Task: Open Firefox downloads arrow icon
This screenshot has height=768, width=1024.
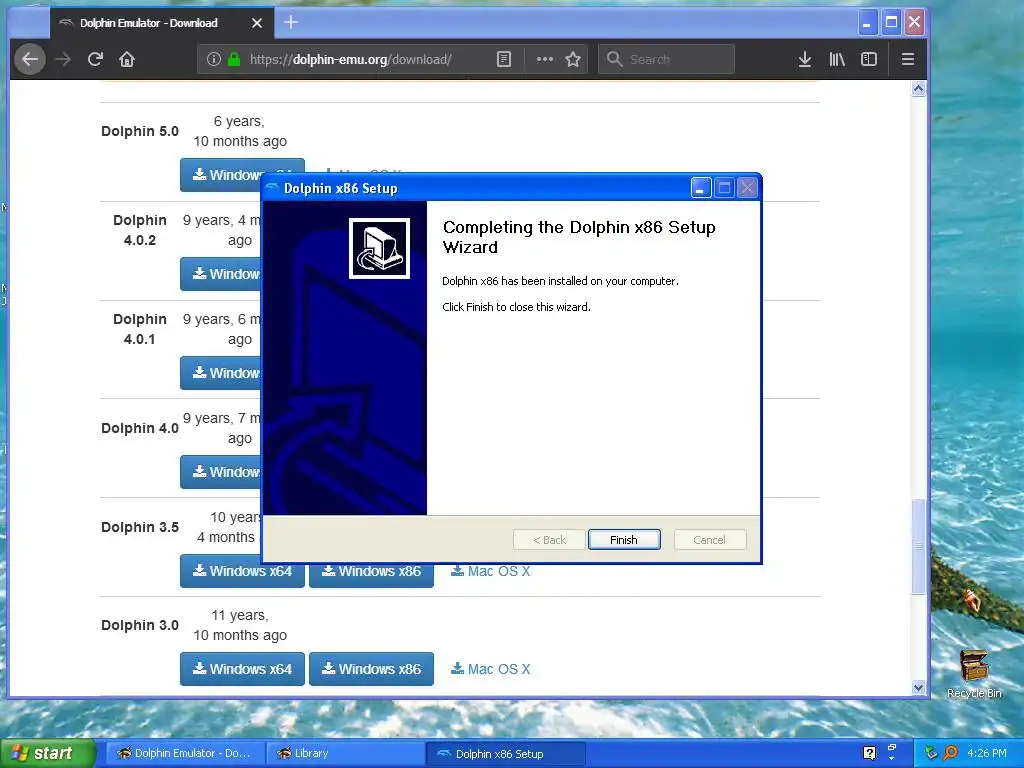Action: (x=805, y=59)
